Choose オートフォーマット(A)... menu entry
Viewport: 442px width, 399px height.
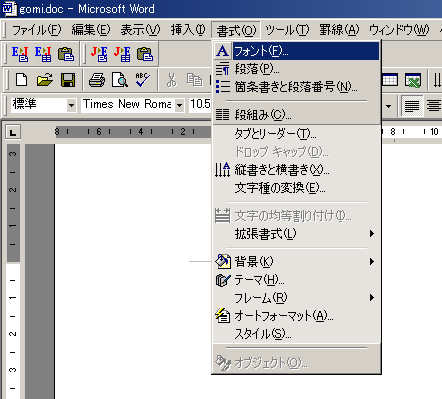click(x=296, y=316)
